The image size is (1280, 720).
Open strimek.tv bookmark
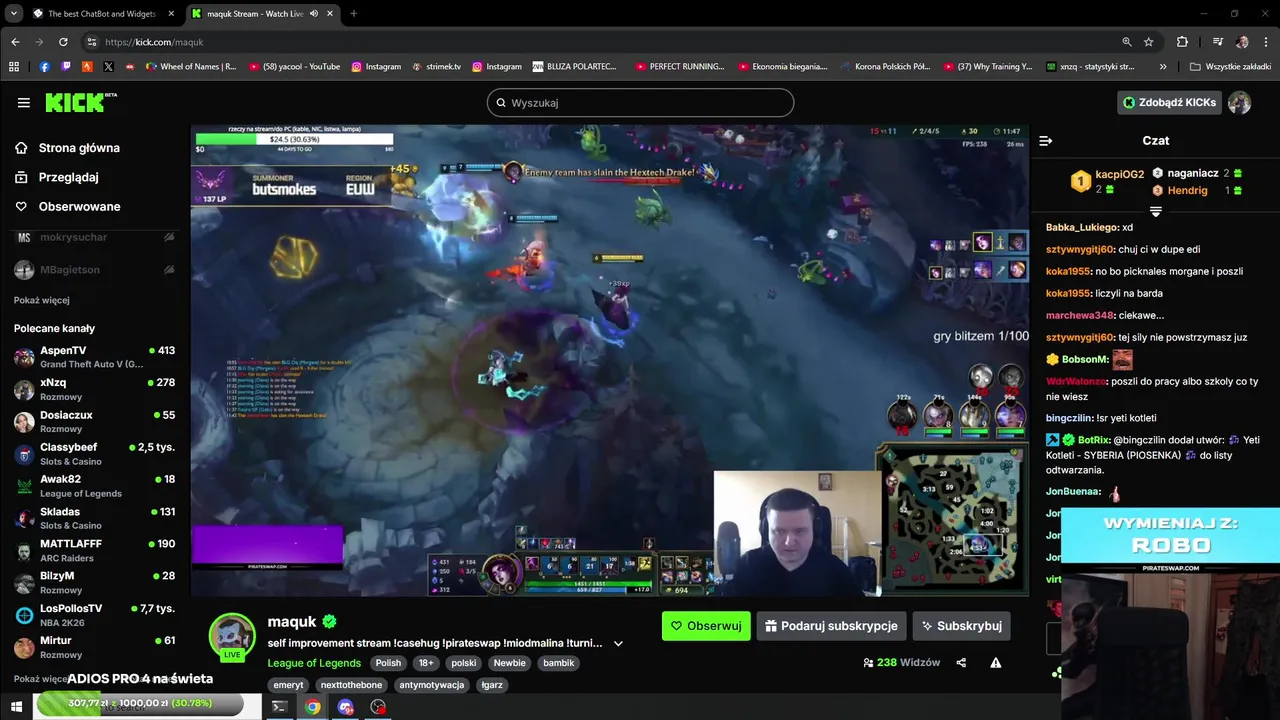437,67
